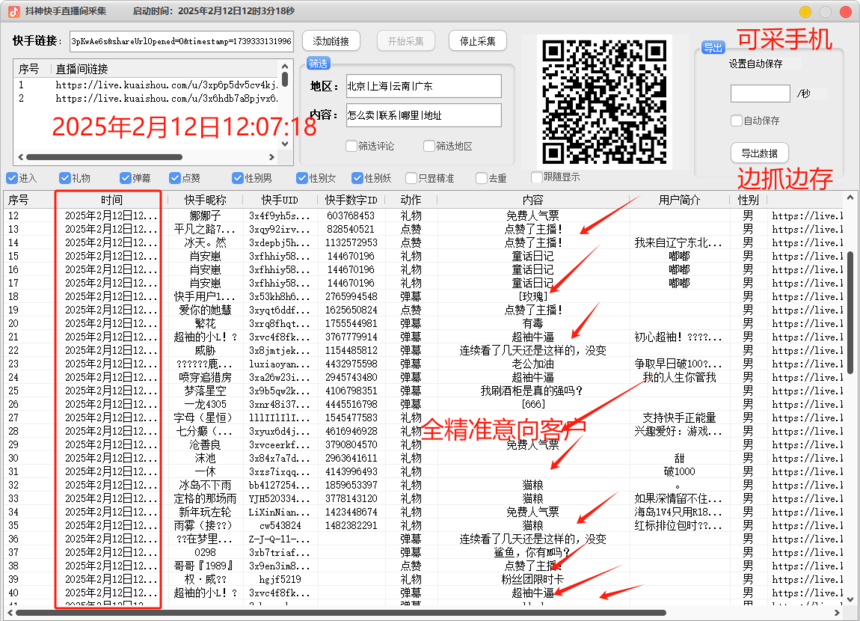The width and height of the screenshot is (860, 621).
Task: Click nickname 爱你的她慧 cell
Action: pyautogui.click(x=205, y=310)
